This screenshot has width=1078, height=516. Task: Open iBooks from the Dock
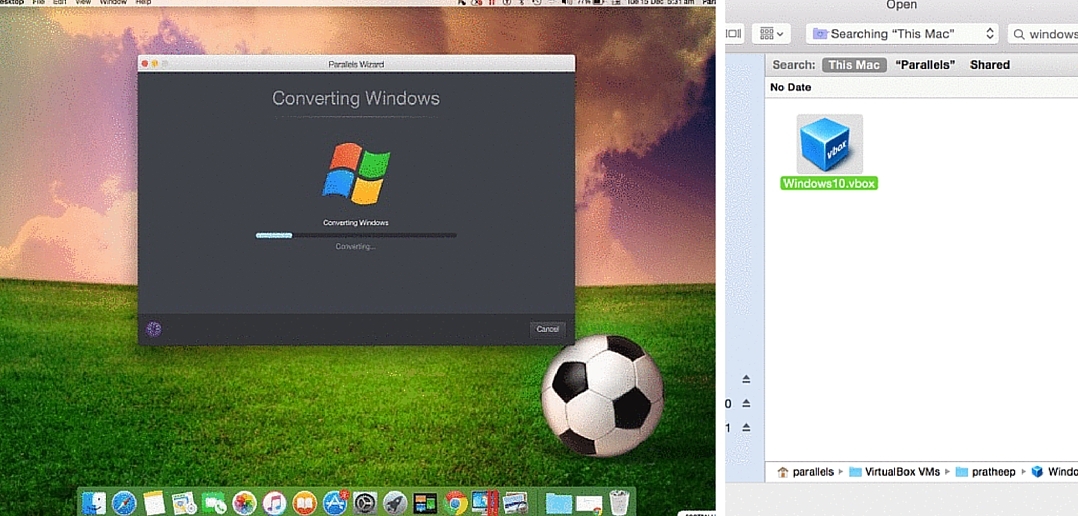pyautogui.click(x=305, y=503)
